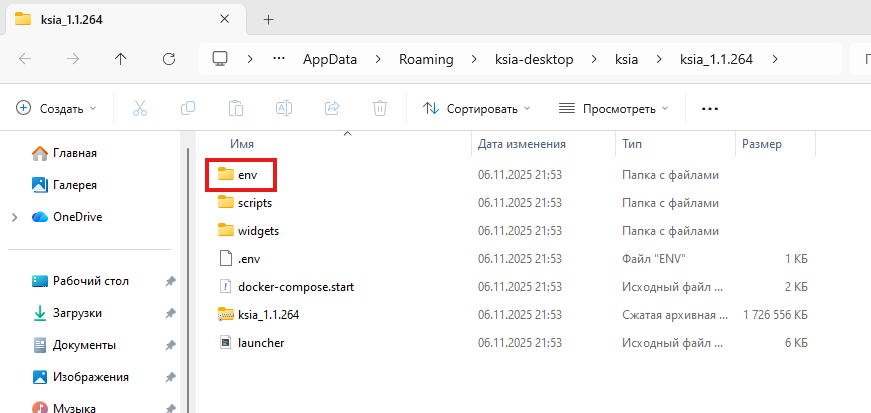Click the docker-compose.start file icon
This screenshot has height=413, width=871.
(226, 287)
